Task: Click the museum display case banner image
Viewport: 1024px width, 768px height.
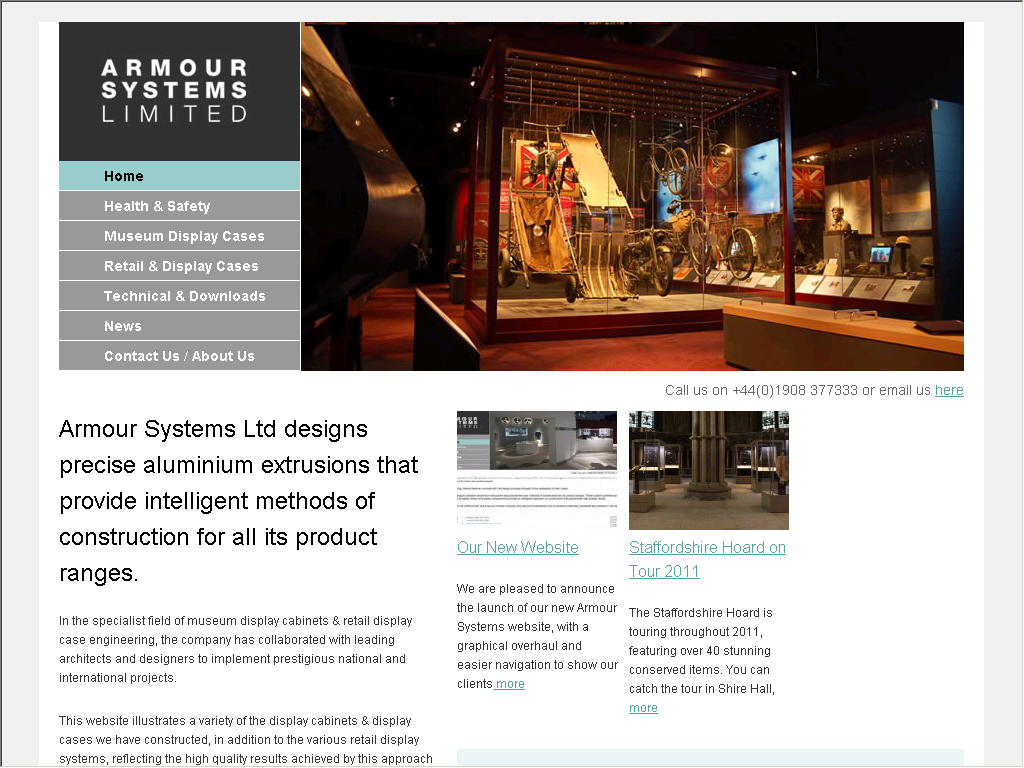Action: [x=632, y=197]
